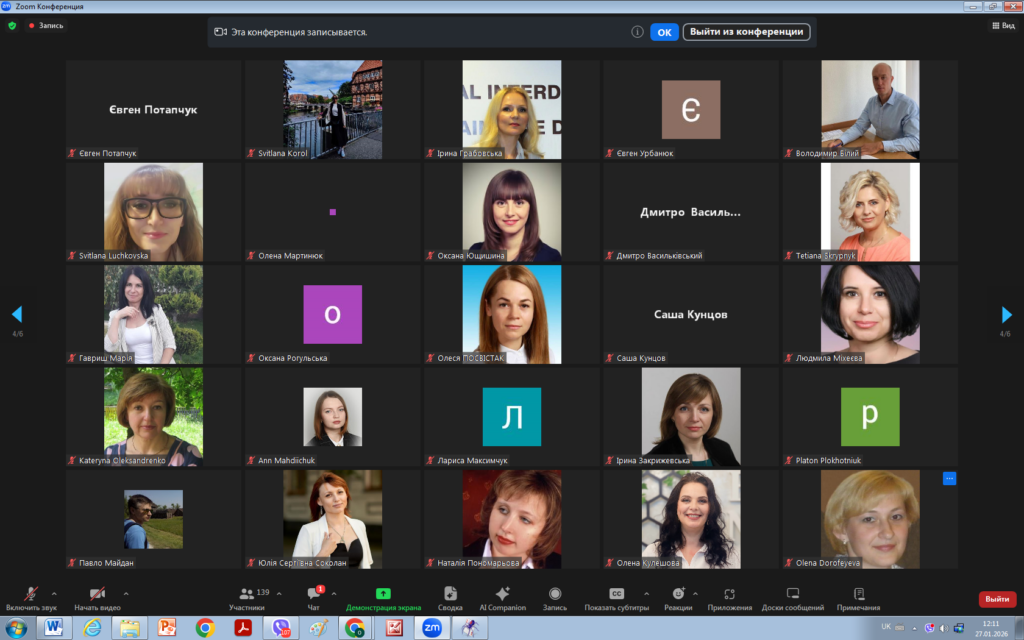Open the Вид view menu
1024x640 pixels.
click(x=1003, y=26)
